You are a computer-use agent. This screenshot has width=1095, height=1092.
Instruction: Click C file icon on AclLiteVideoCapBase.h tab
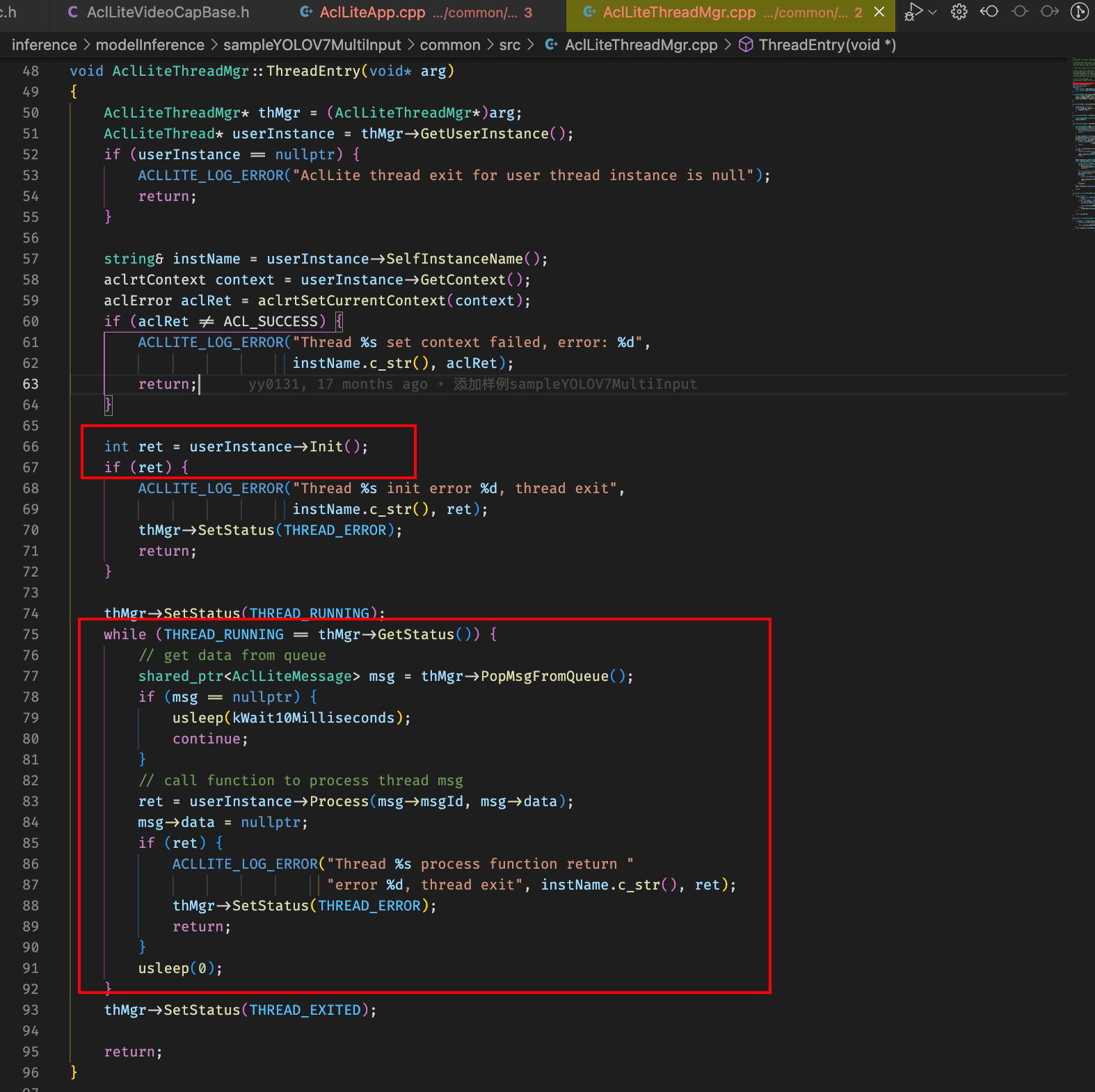point(73,13)
